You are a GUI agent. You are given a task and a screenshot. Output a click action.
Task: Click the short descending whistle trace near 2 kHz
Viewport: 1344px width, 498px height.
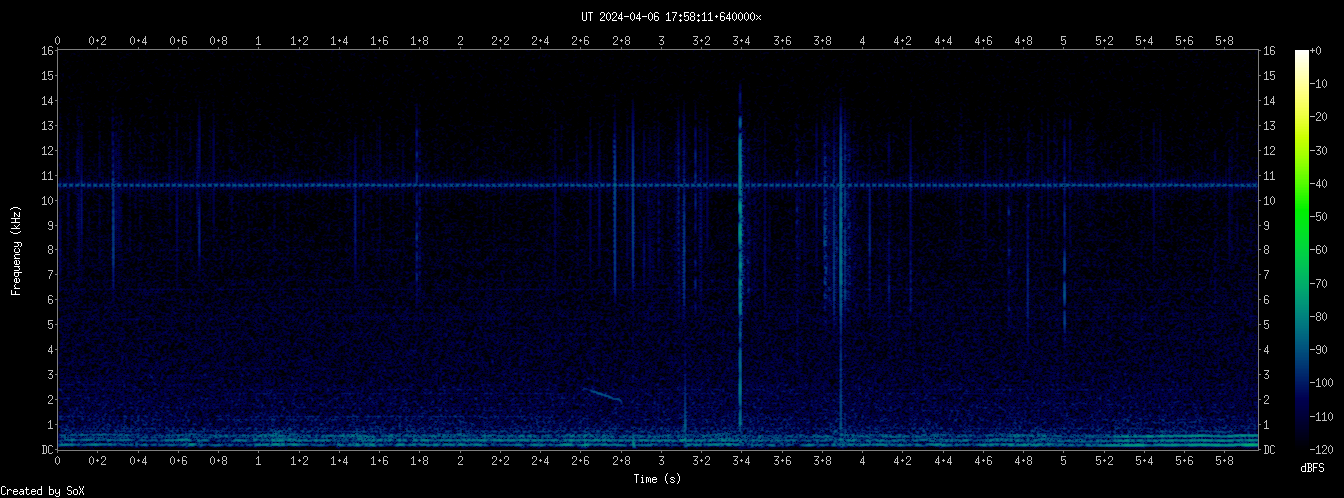click(x=604, y=395)
